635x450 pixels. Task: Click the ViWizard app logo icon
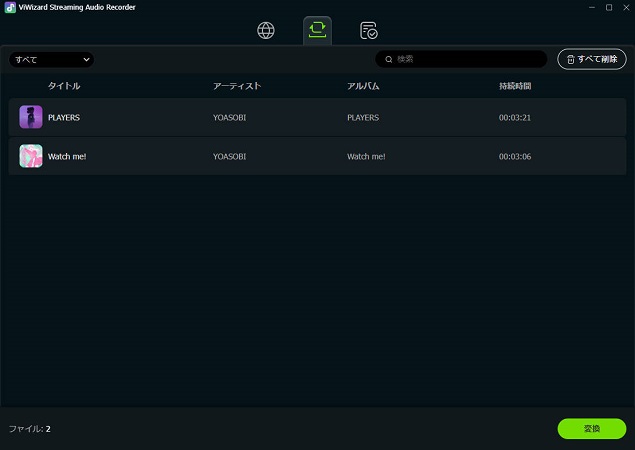(10, 7)
